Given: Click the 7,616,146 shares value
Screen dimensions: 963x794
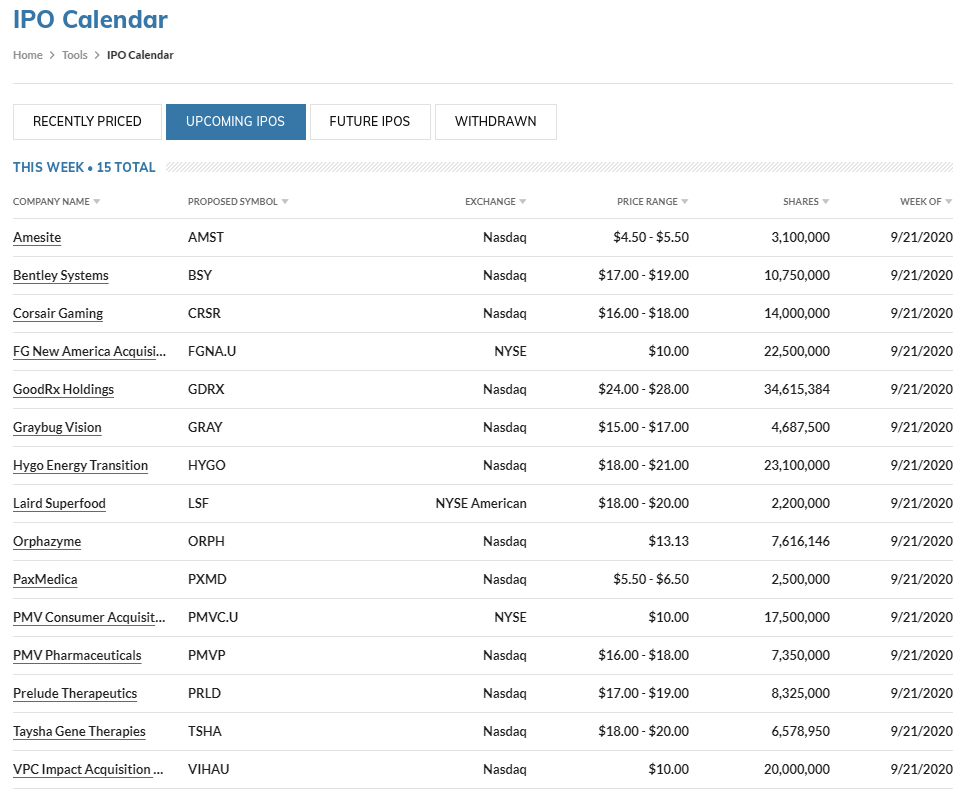Looking at the screenshot, I should pyautogui.click(x=800, y=542).
